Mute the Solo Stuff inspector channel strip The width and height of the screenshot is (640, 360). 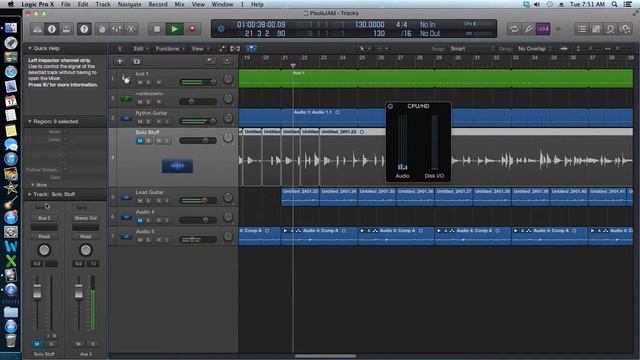(37, 344)
